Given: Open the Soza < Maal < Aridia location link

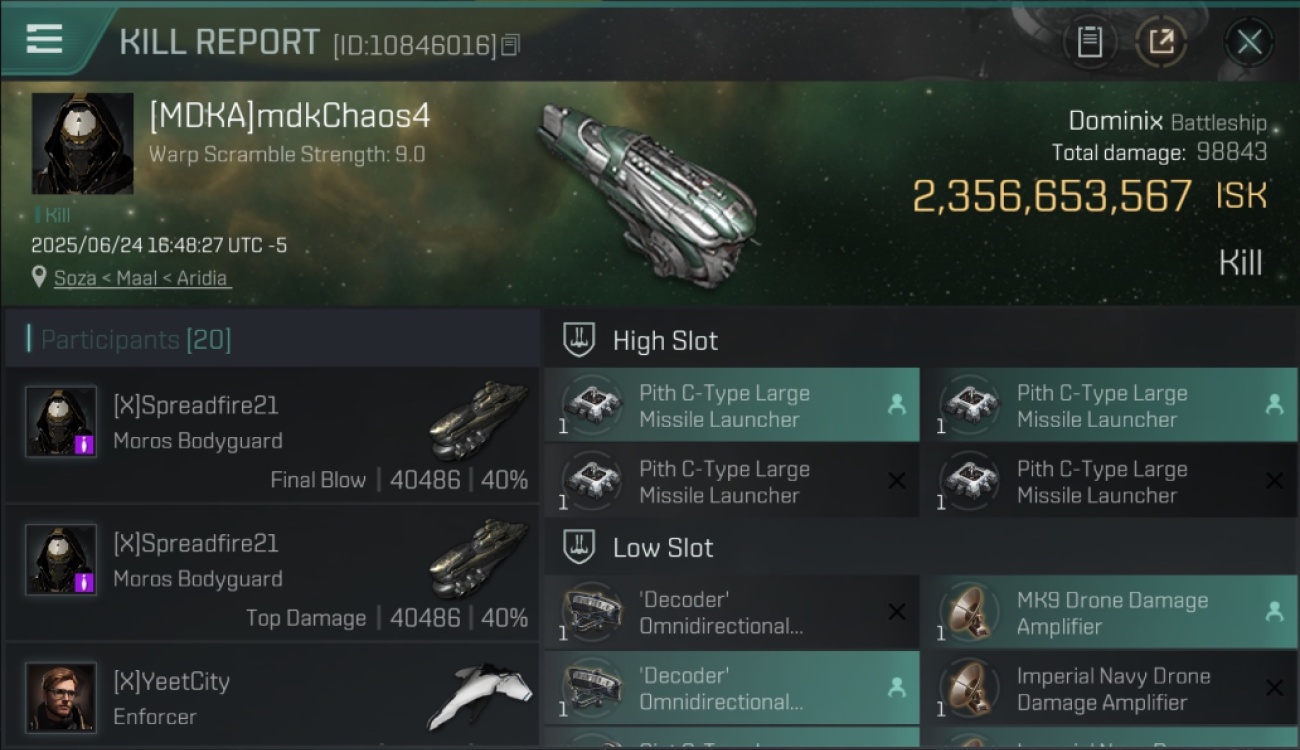Looking at the screenshot, I should pyautogui.click(x=141, y=278).
